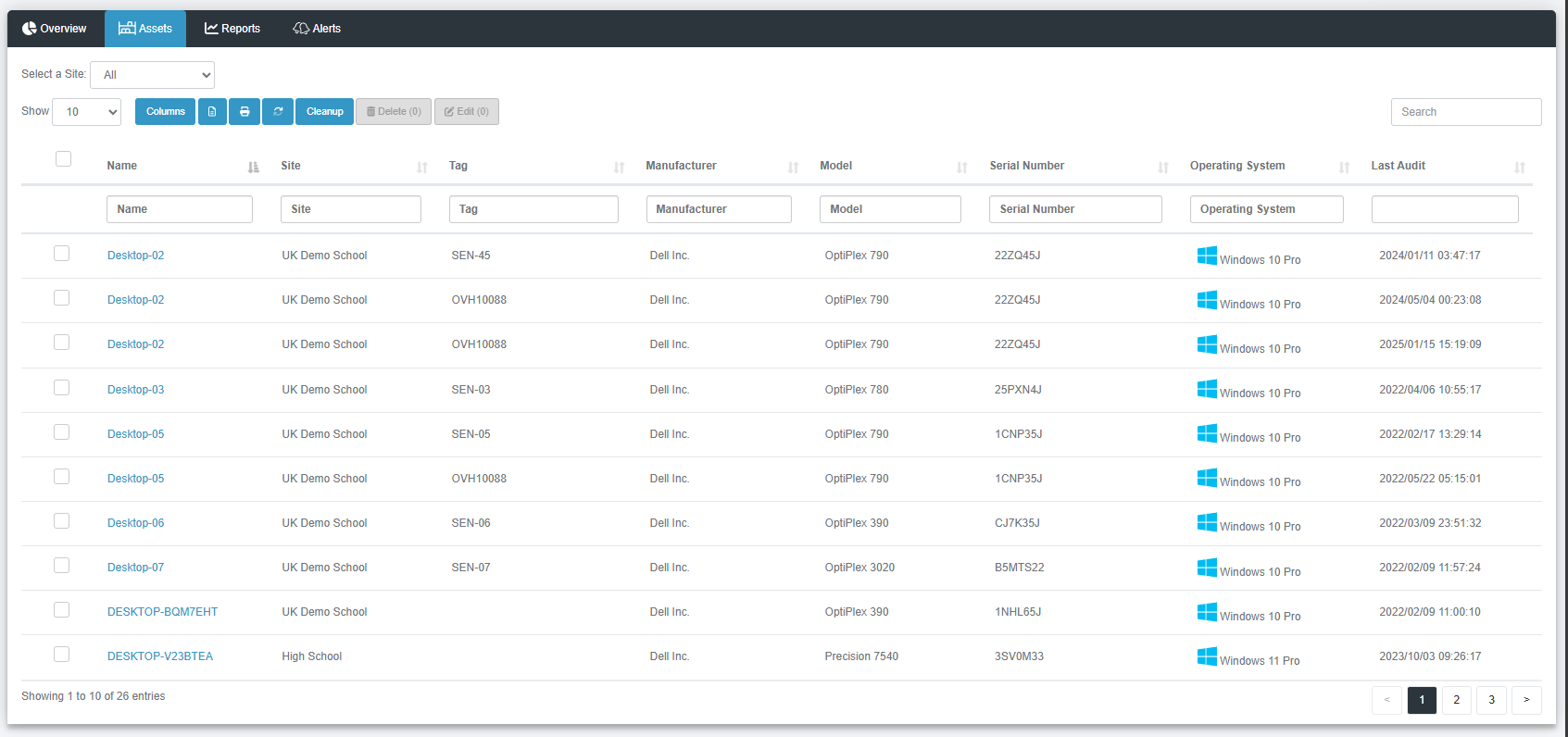The width and height of the screenshot is (1568, 737).
Task: Click the Tag filter input
Action: [x=533, y=209]
